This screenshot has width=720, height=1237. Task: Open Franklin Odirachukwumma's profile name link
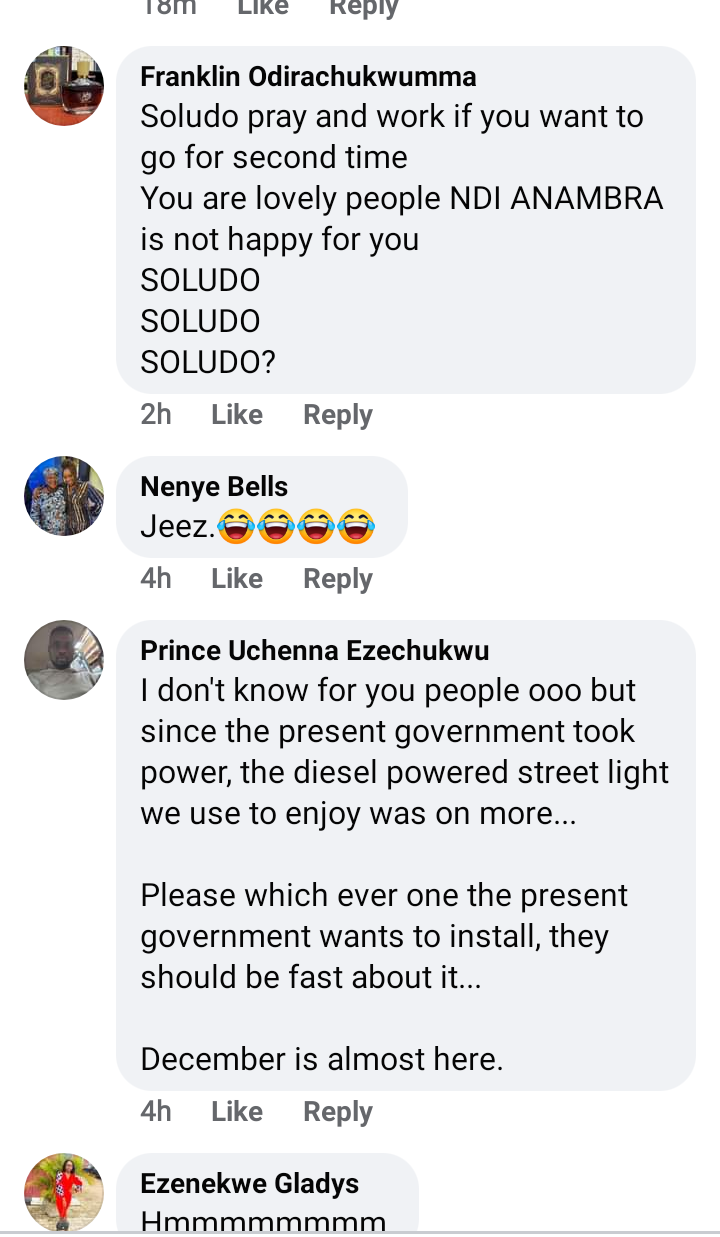(x=308, y=77)
